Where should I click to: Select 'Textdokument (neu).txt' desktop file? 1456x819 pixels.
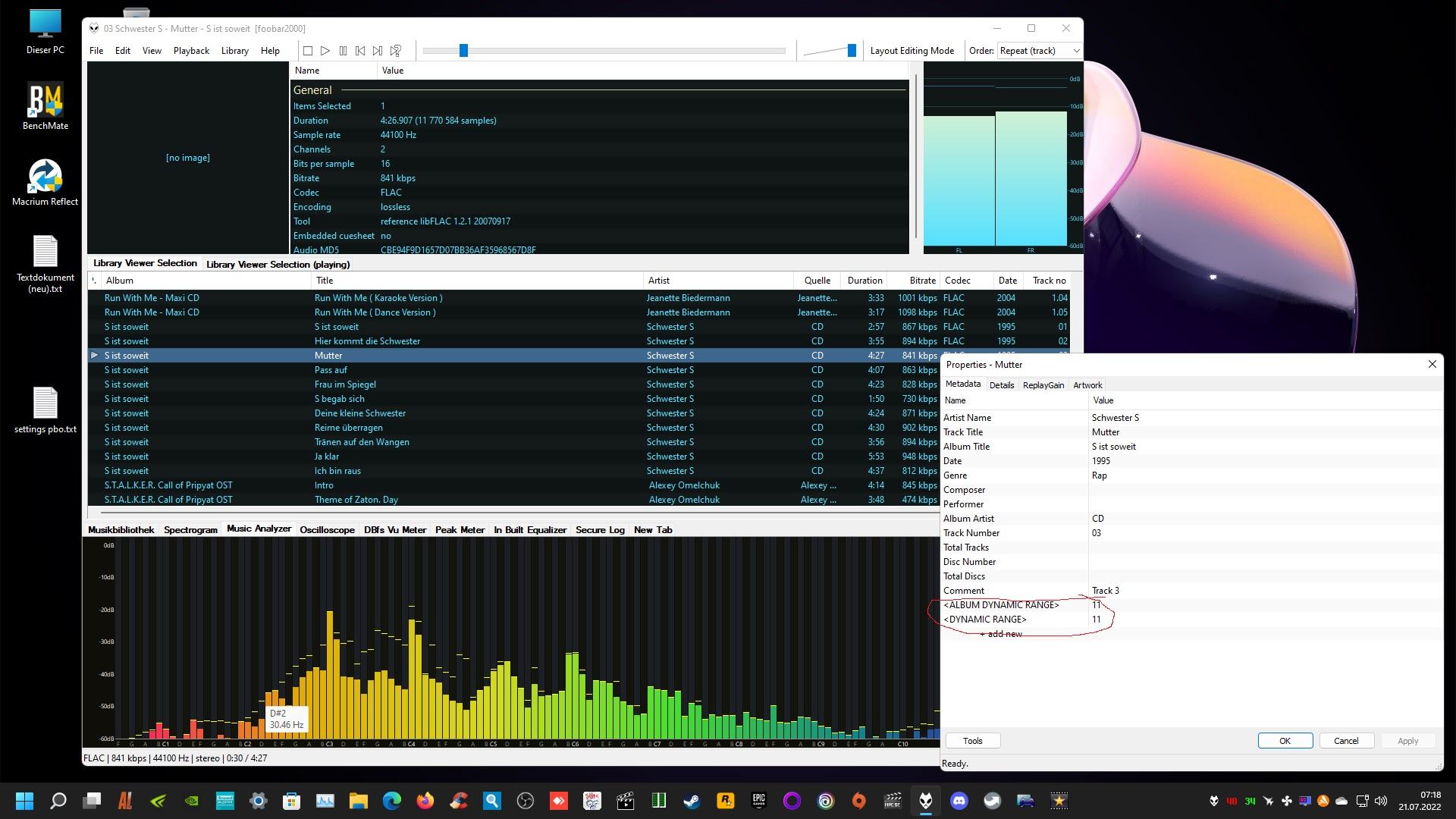pyautogui.click(x=45, y=264)
